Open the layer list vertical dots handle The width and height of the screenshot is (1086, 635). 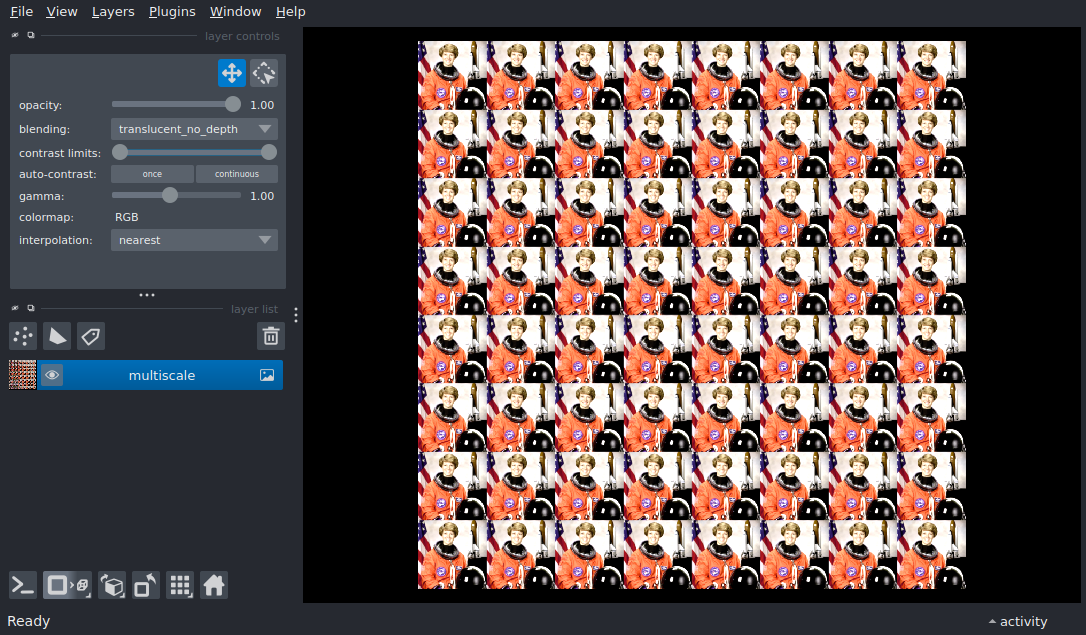[296, 315]
